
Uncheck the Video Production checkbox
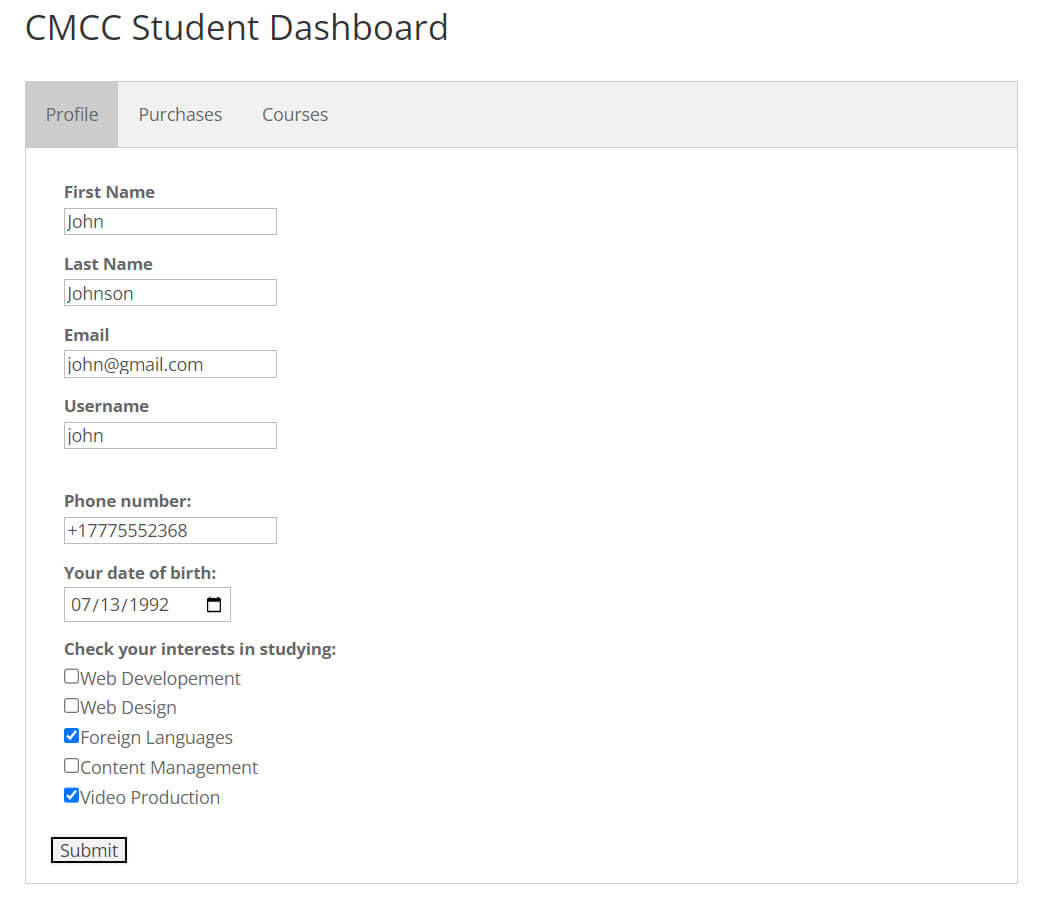tap(71, 796)
